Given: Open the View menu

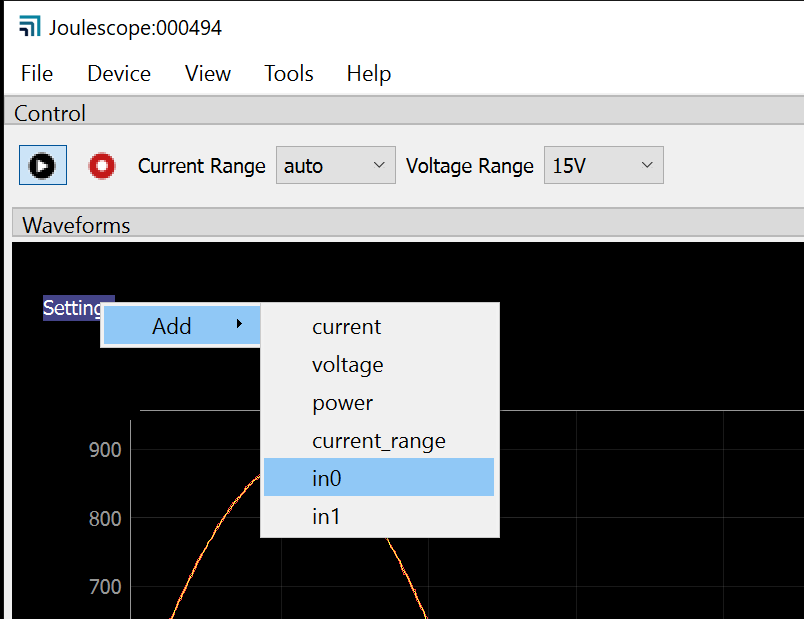Looking at the screenshot, I should pos(208,73).
